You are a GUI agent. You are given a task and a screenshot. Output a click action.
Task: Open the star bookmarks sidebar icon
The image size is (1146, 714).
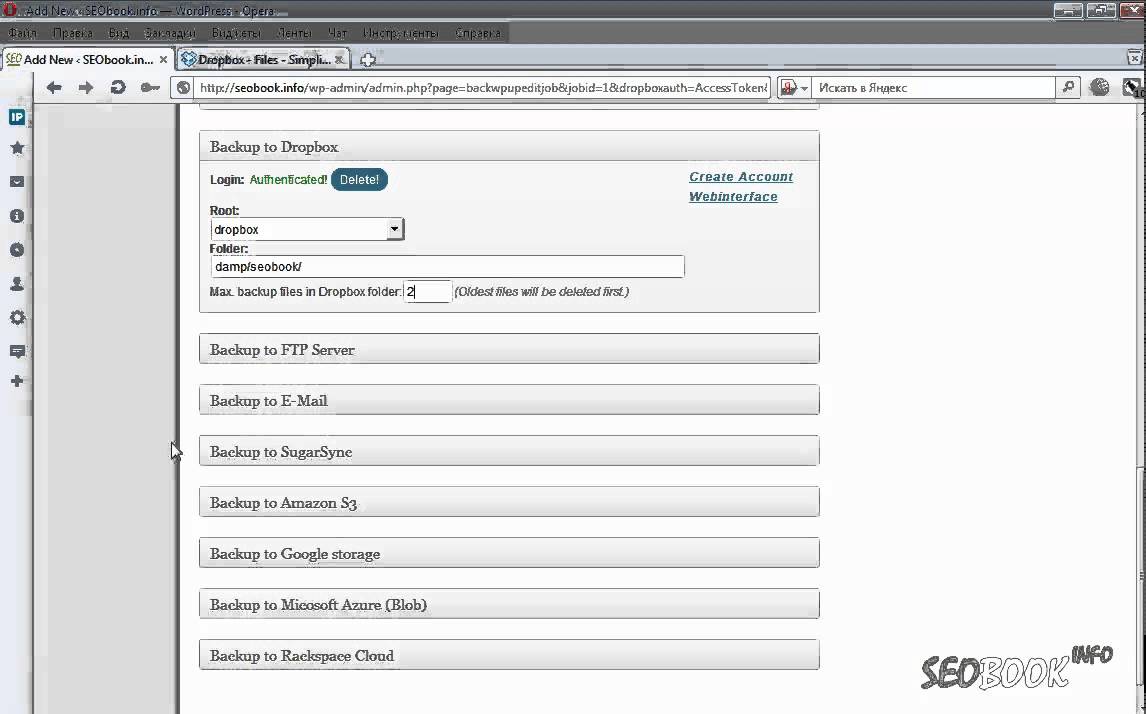click(x=17, y=148)
